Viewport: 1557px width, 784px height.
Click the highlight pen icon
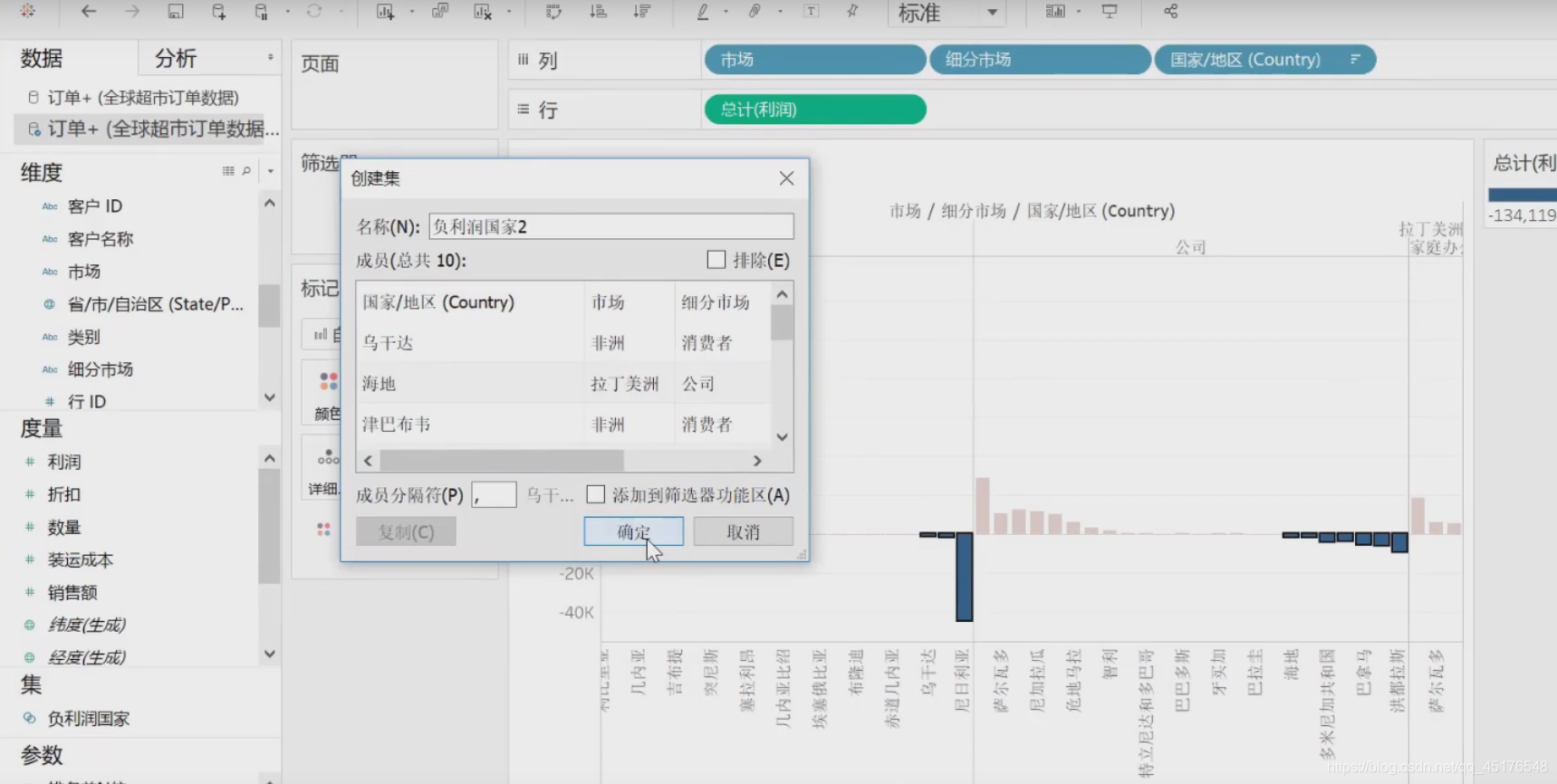pos(703,12)
